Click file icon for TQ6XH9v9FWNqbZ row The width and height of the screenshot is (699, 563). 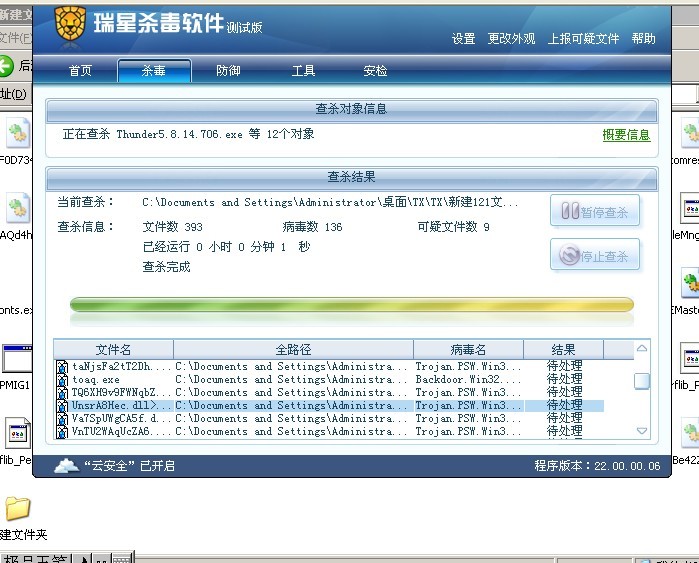(x=62, y=393)
